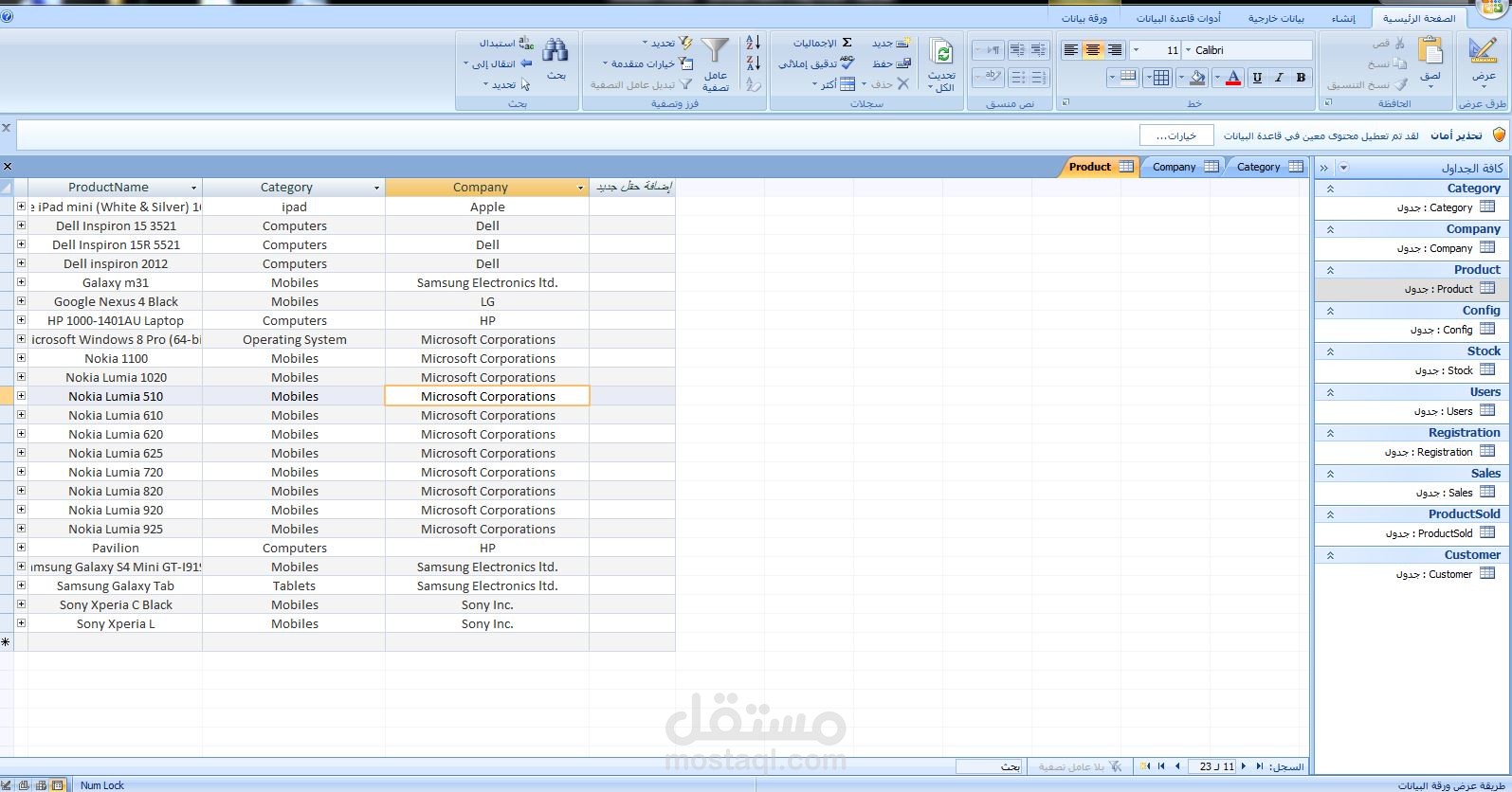
Task: Open the font size 11 dropdown
Action: coord(1136,50)
